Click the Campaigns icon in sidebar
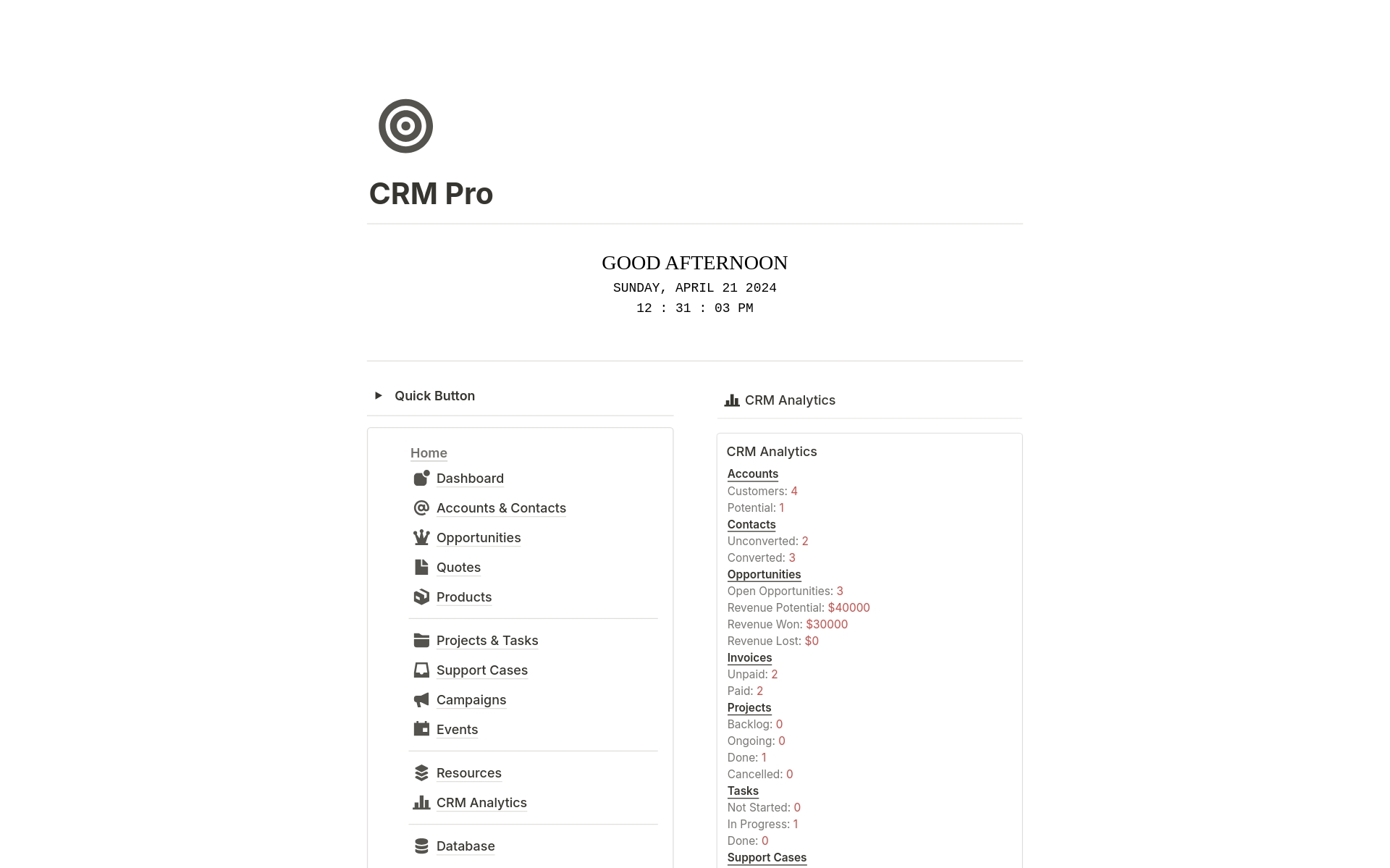The width and height of the screenshot is (1390, 868). click(420, 699)
